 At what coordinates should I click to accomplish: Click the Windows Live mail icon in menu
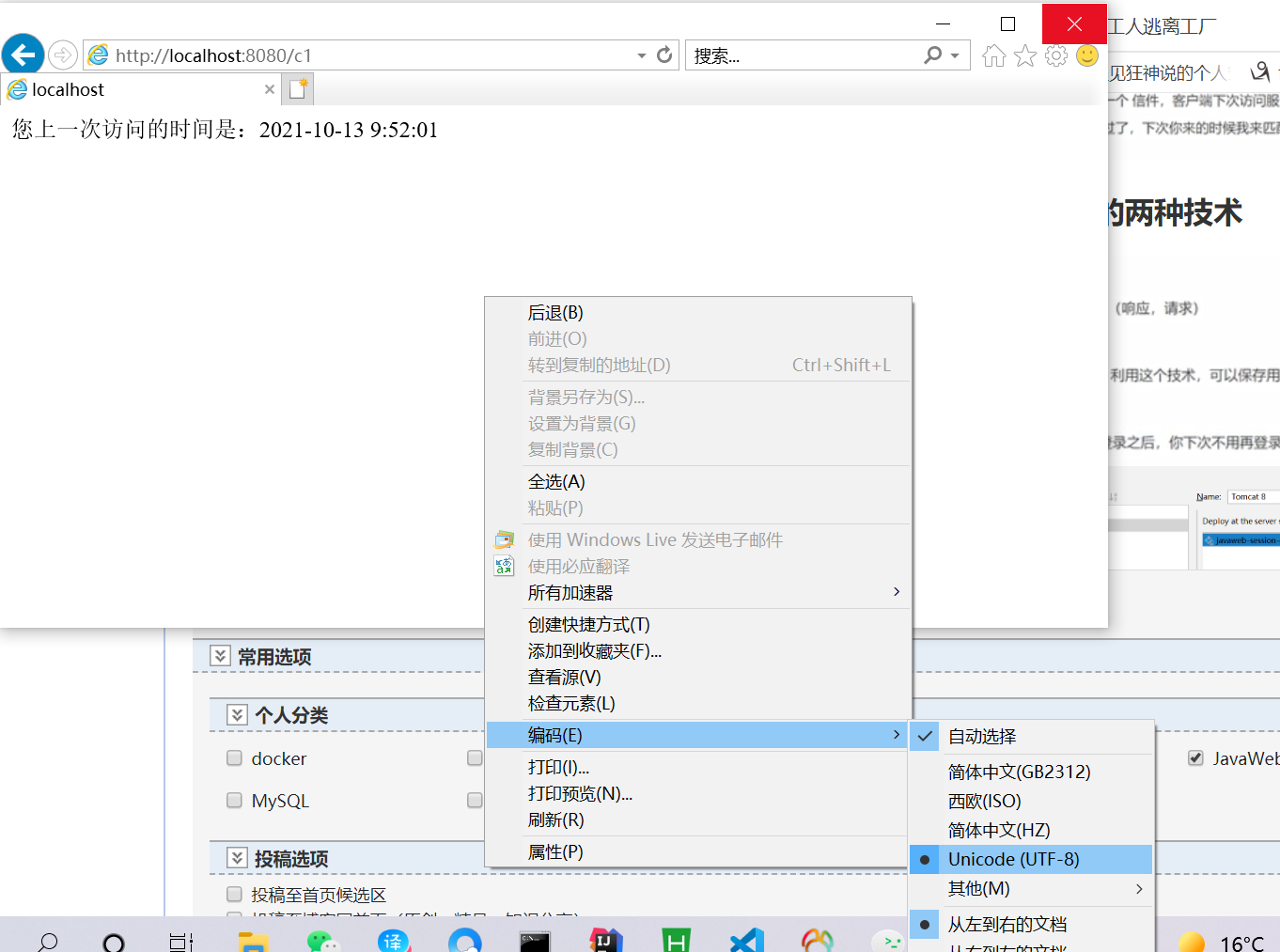pyautogui.click(x=505, y=539)
